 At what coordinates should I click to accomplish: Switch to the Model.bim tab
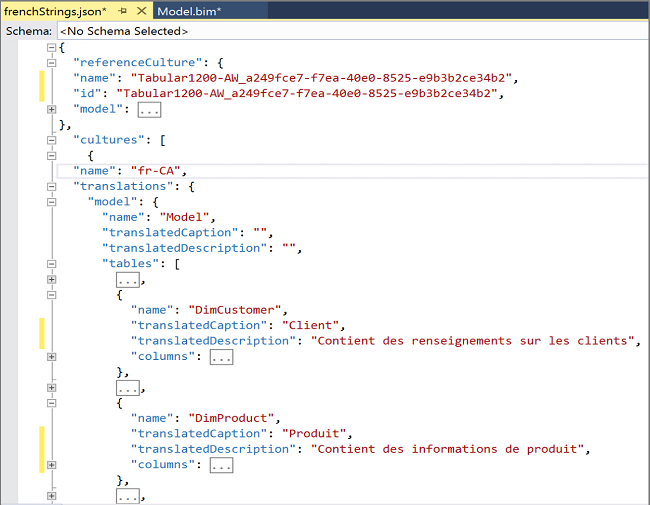(189, 11)
